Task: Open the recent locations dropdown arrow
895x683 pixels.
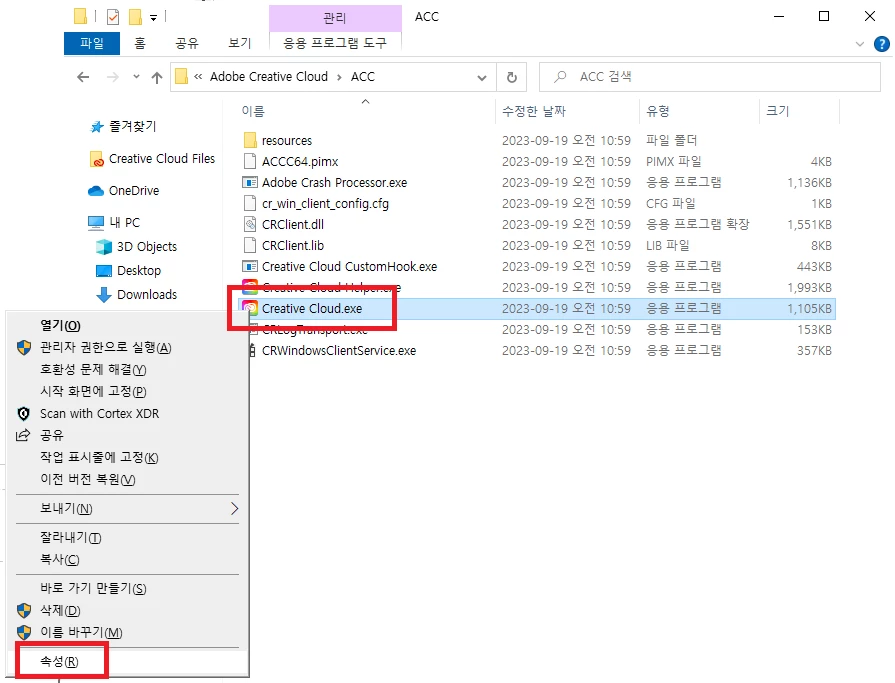Action: click(136, 76)
